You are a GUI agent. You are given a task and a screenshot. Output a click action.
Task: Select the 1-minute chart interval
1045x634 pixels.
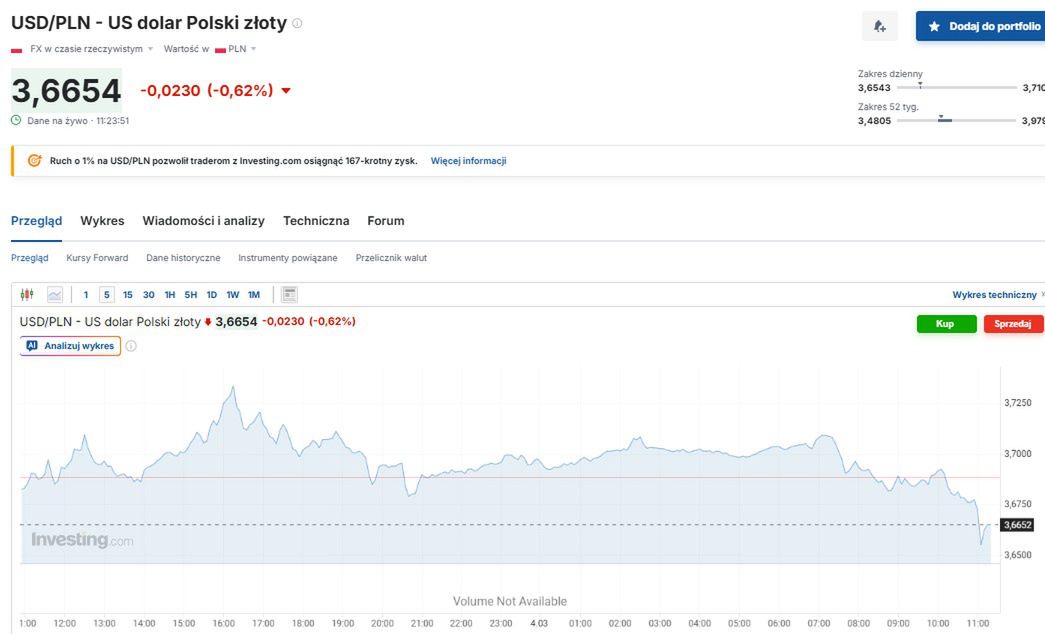coord(86,295)
